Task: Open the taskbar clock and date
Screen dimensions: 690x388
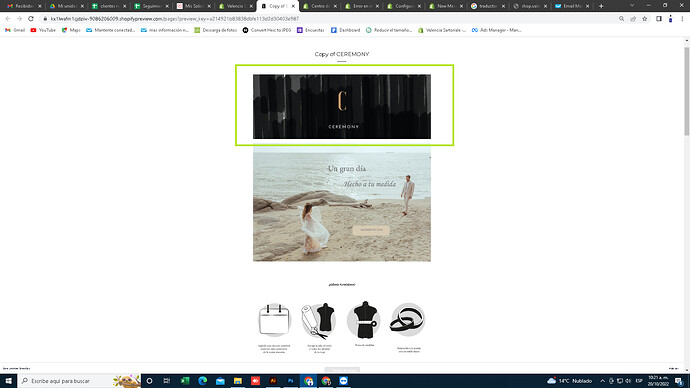Action: click(x=657, y=381)
